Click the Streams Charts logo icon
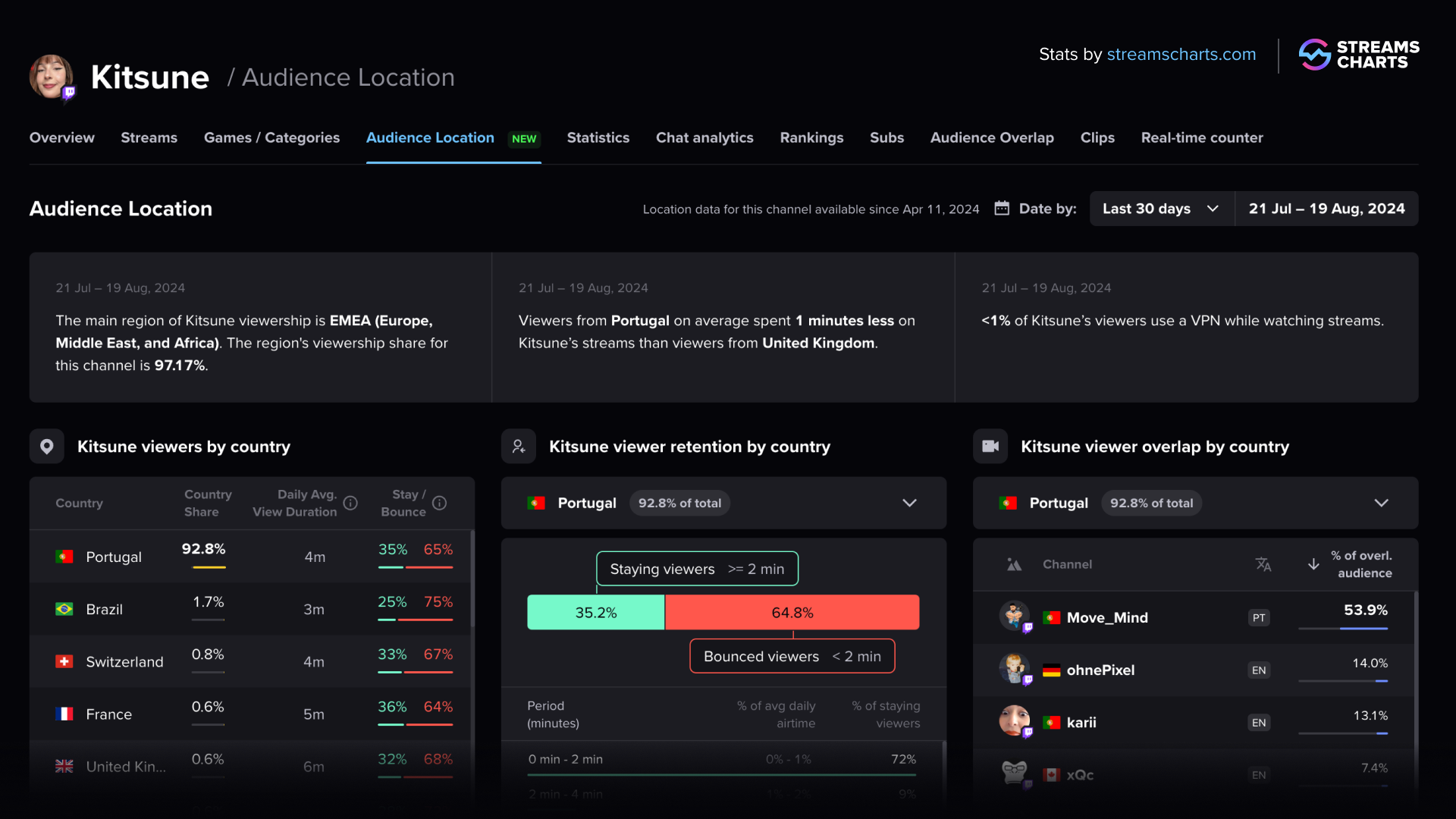This screenshot has width=1456, height=819. (x=1314, y=55)
